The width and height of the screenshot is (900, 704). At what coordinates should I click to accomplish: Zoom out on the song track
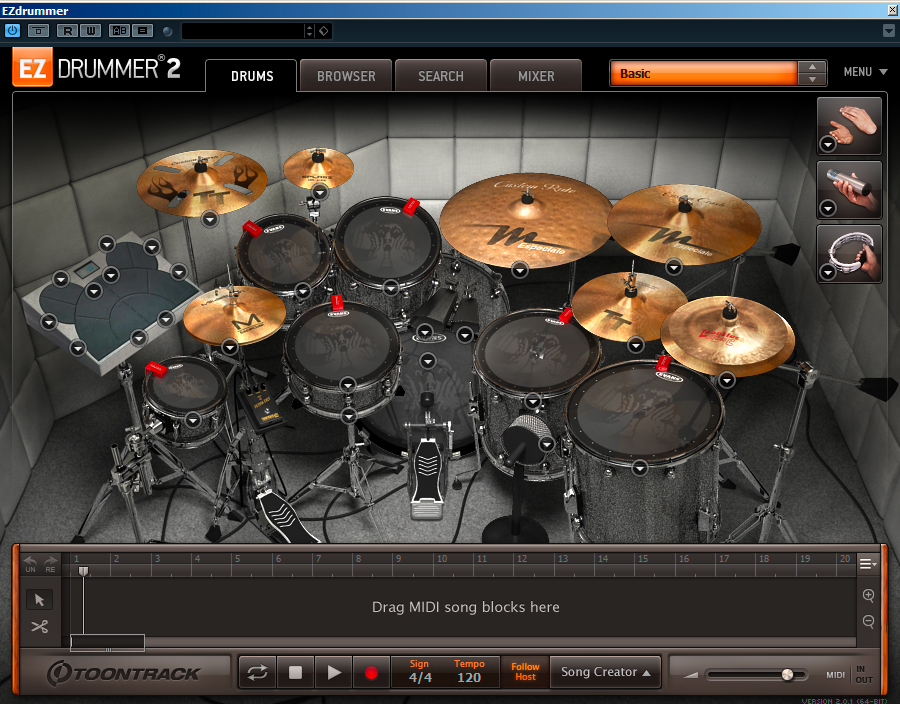click(x=868, y=621)
